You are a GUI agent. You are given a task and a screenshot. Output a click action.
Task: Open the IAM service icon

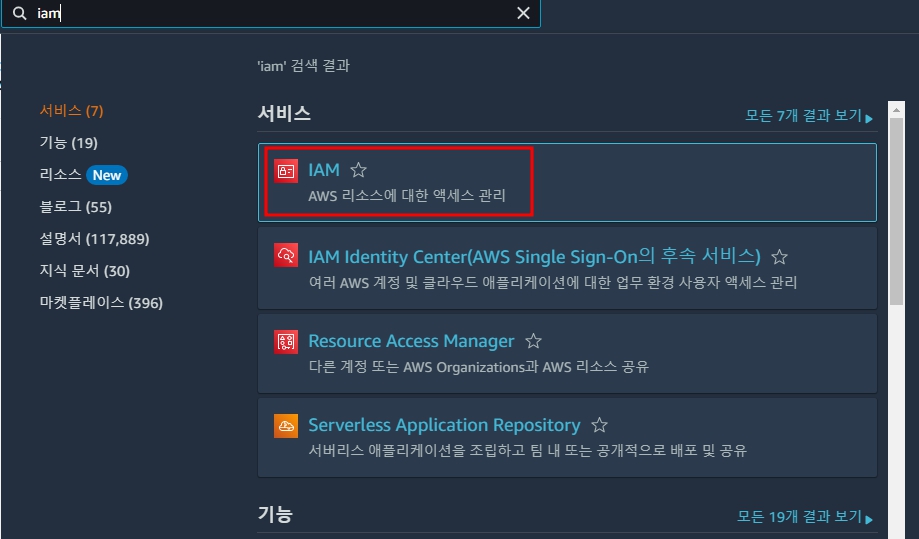point(286,171)
